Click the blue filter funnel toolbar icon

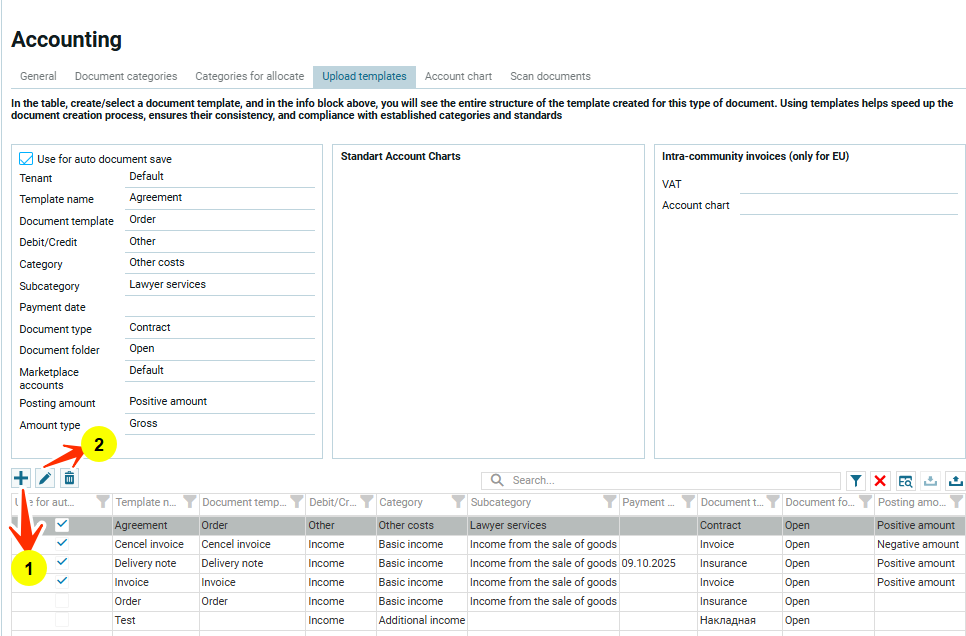856,481
